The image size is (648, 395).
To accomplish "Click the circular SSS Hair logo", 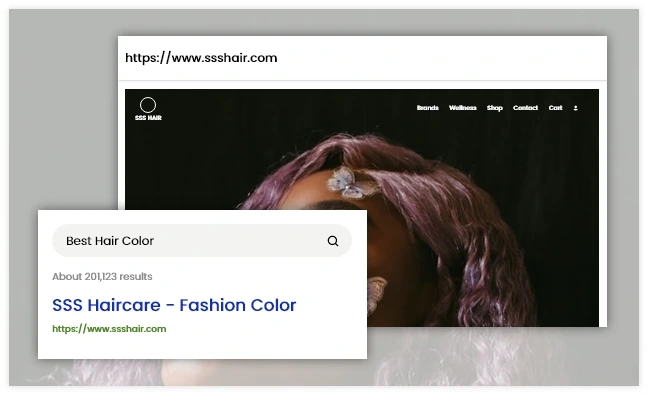I will tap(148, 105).
